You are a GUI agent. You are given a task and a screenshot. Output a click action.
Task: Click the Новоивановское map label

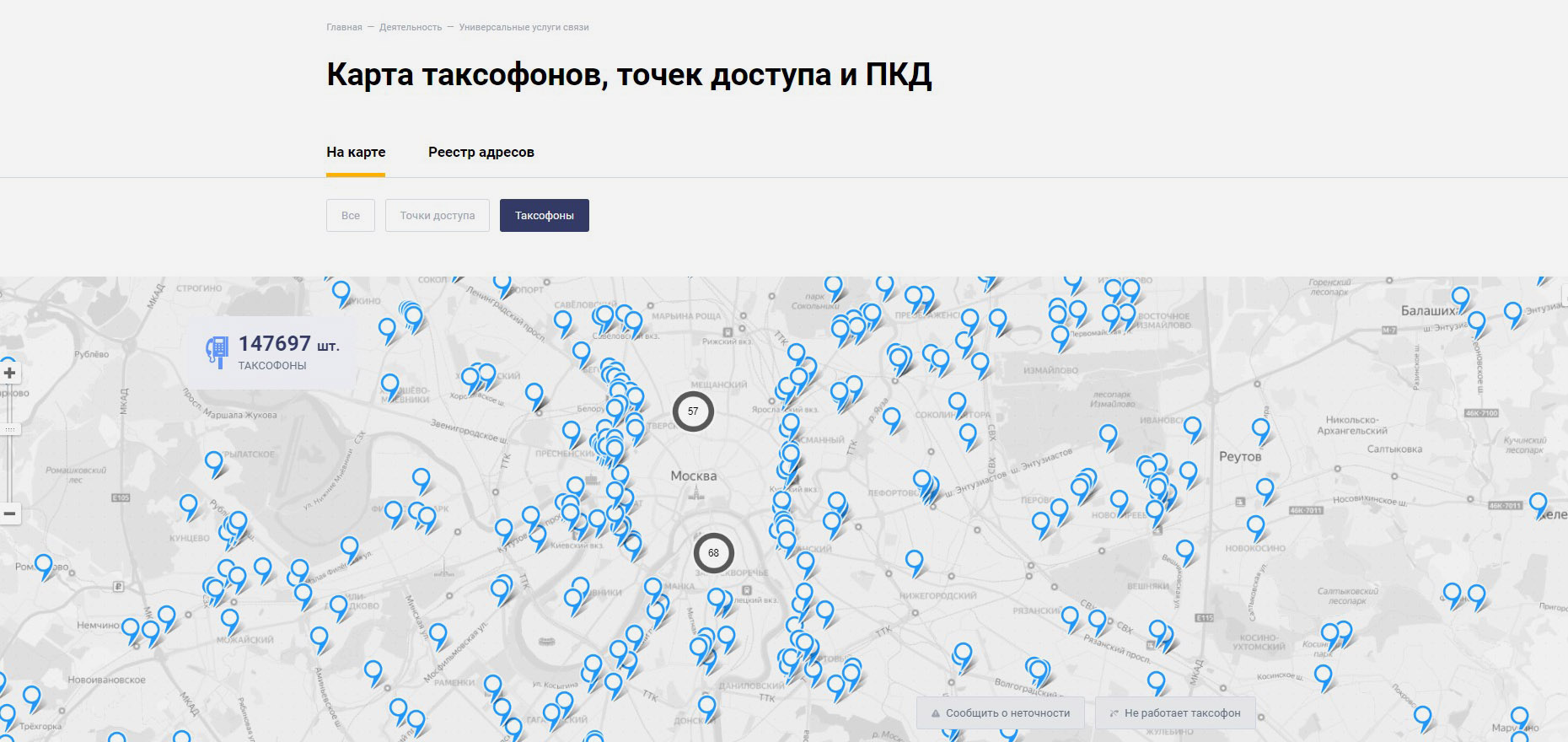(107, 680)
